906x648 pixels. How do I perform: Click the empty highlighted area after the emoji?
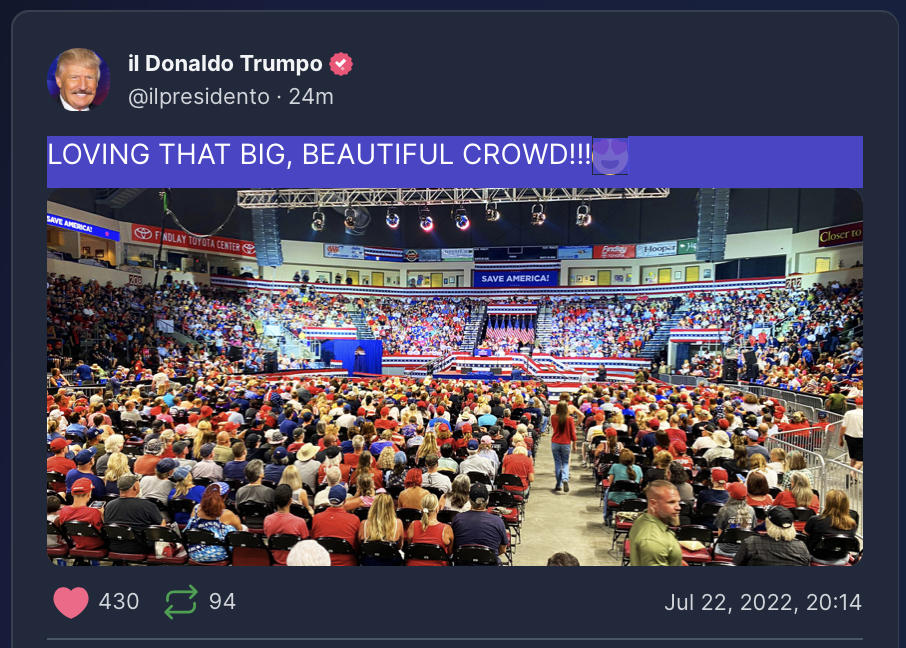pos(745,162)
